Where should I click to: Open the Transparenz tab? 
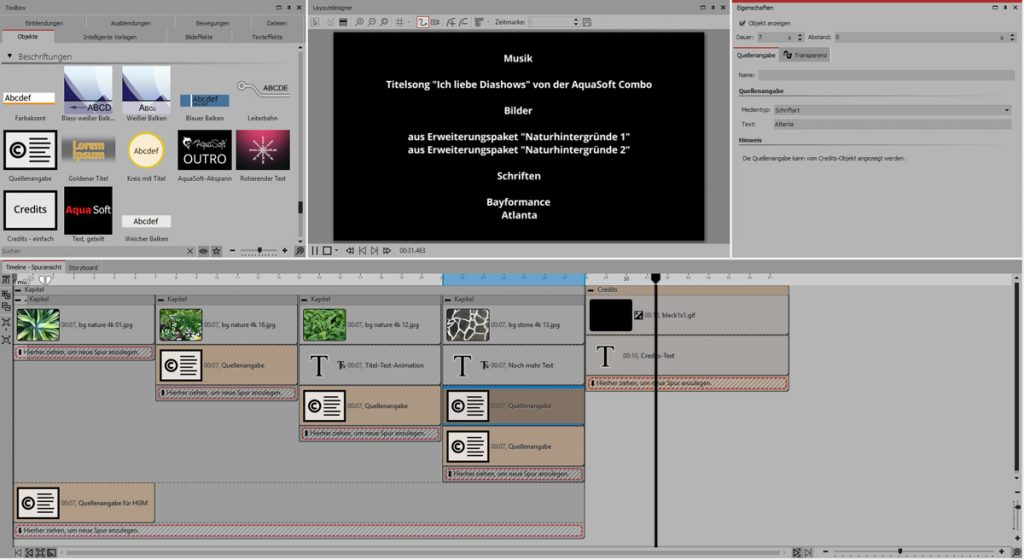click(805, 55)
